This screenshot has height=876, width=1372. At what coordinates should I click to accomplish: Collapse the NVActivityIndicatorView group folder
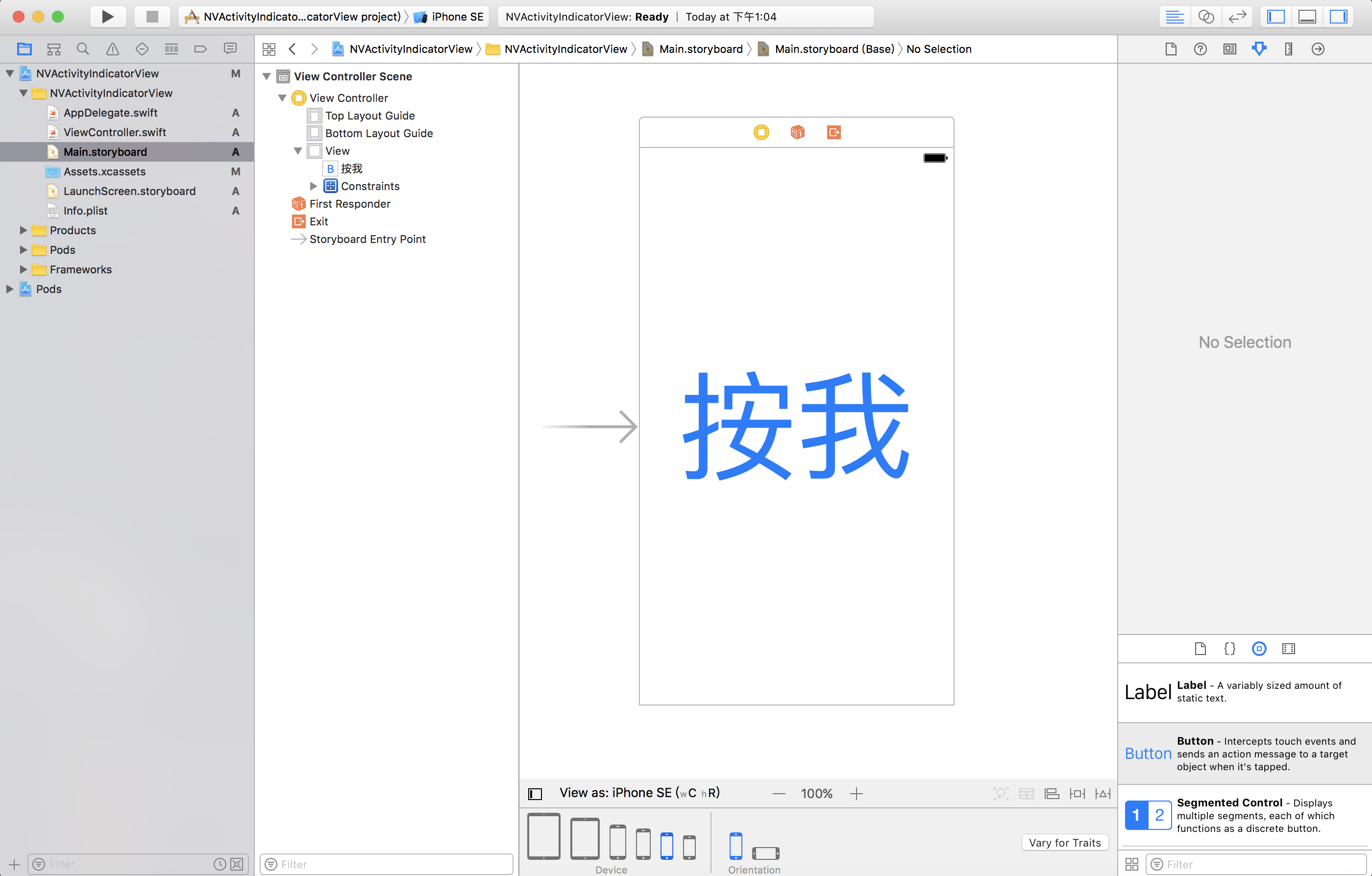24,93
